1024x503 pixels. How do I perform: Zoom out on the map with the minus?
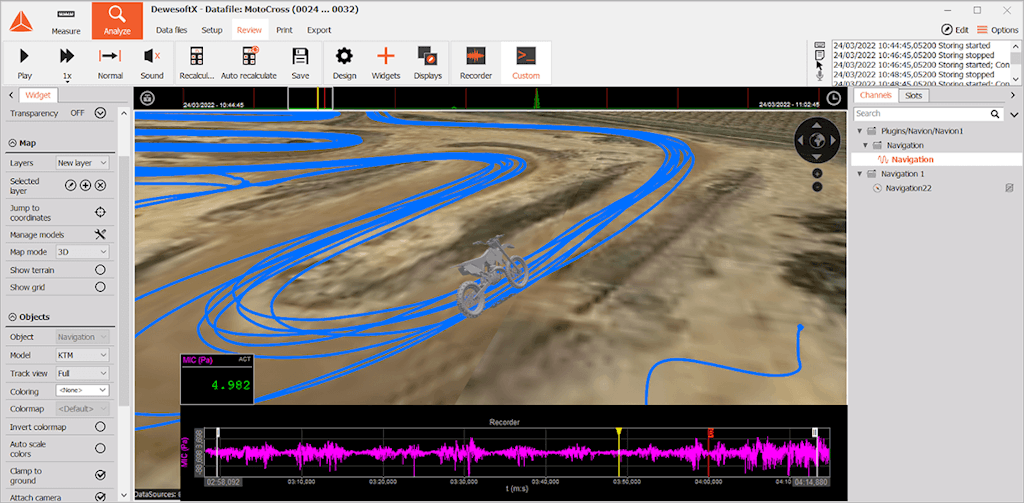pos(817,187)
